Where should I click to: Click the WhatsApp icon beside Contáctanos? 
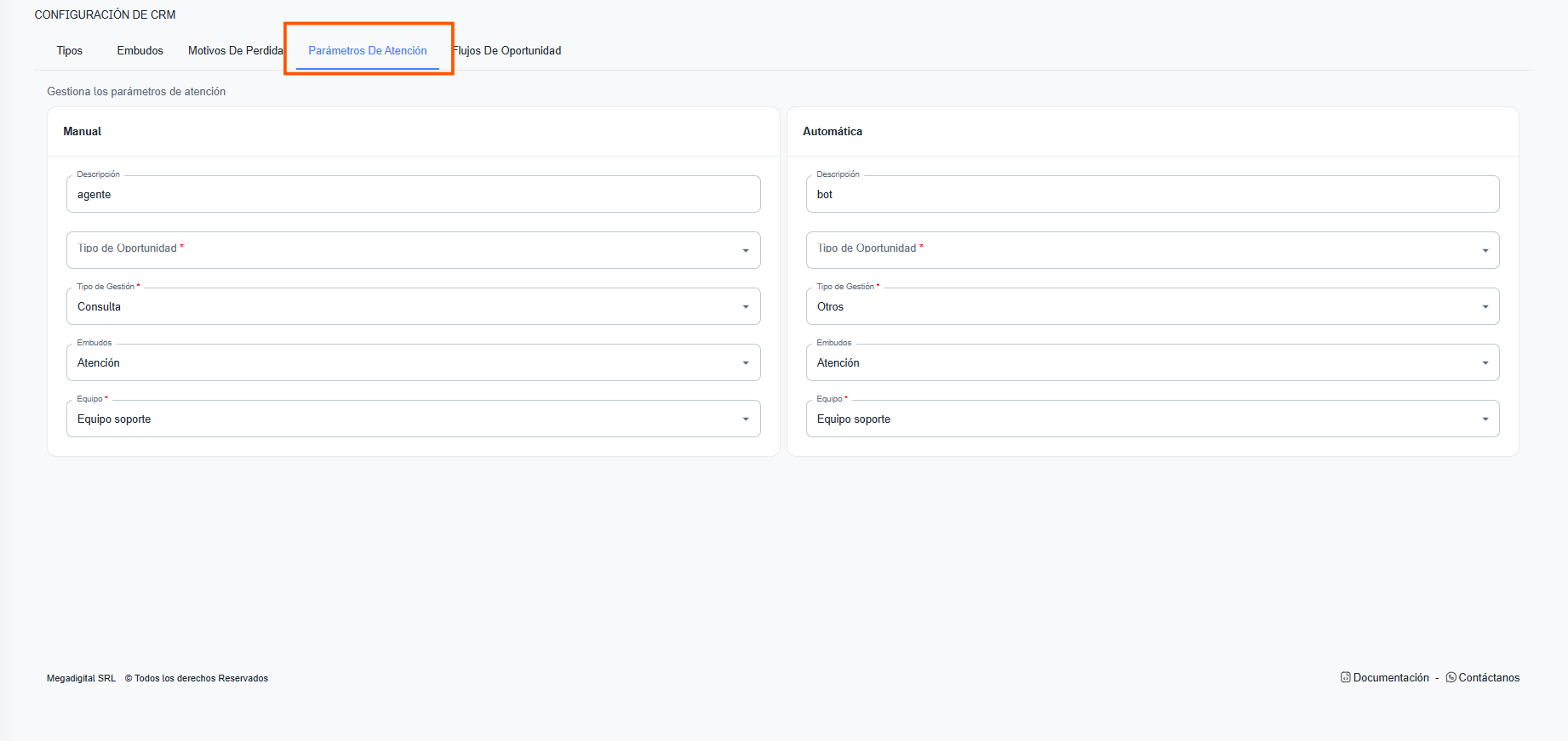(1451, 677)
